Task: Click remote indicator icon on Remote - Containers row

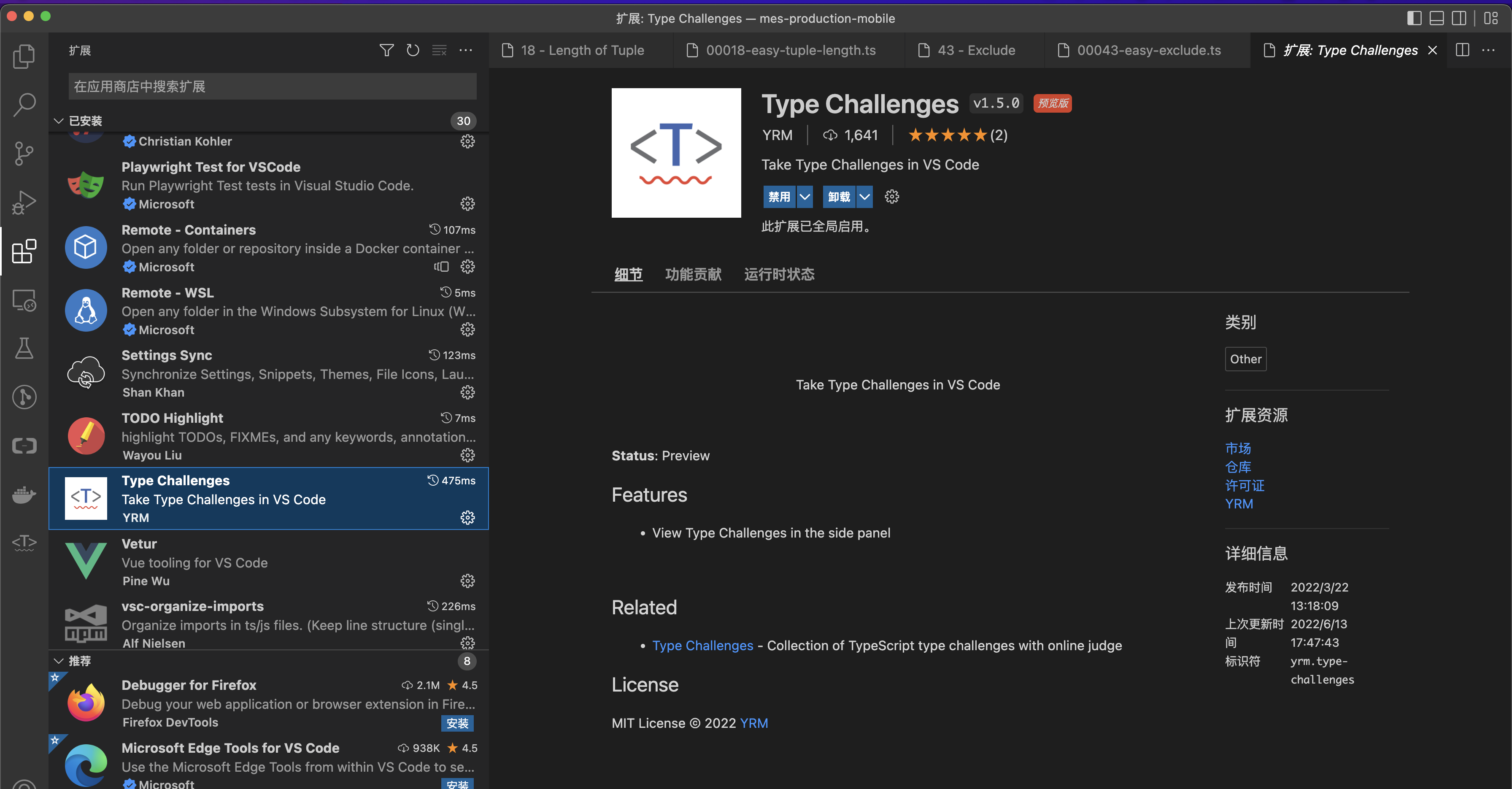Action: pyautogui.click(x=441, y=267)
